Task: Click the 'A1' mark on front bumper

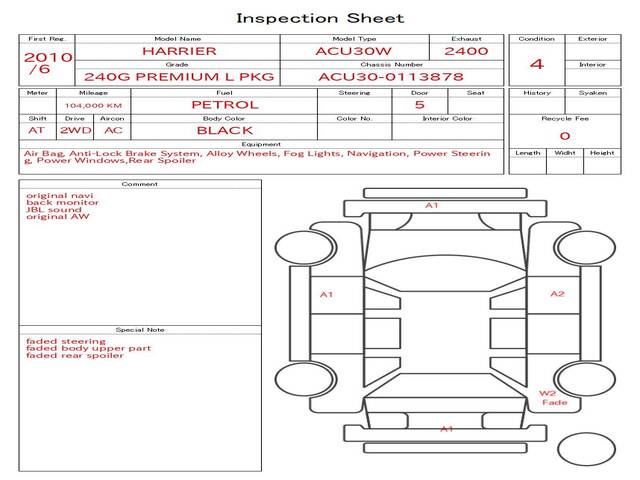Action: [432, 205]
